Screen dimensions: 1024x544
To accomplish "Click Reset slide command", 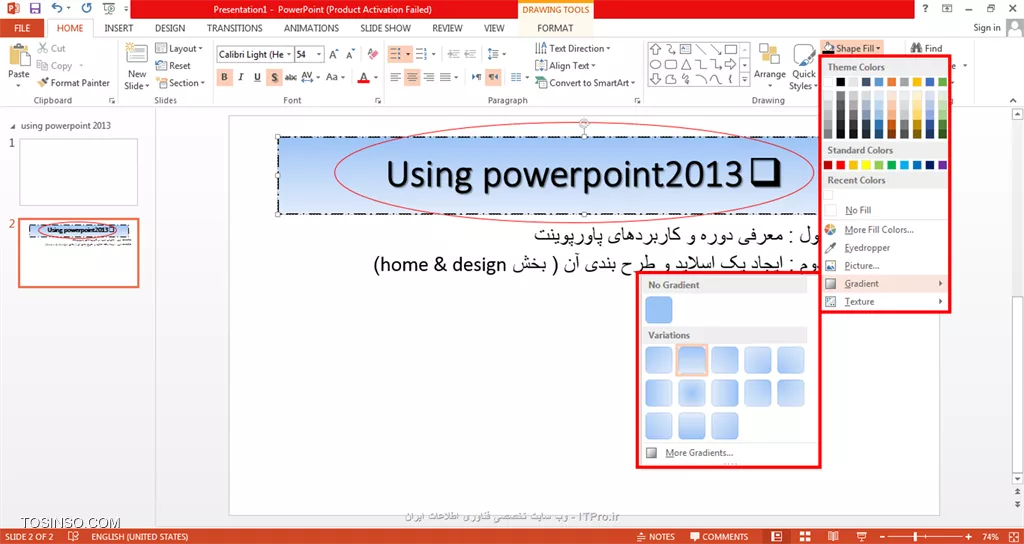I will pyautogui.click(x=173, y=65).
